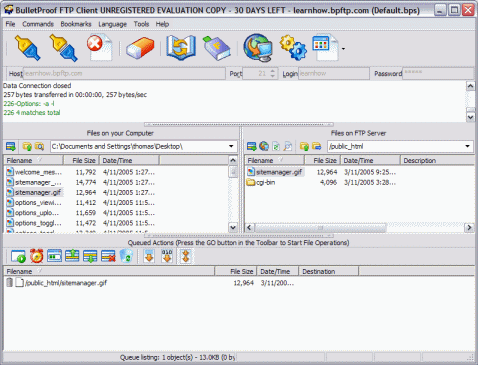Select the cgi-bin folder on FTP server
The width and height of the screenshot is (478, 365).
point(261,182)
